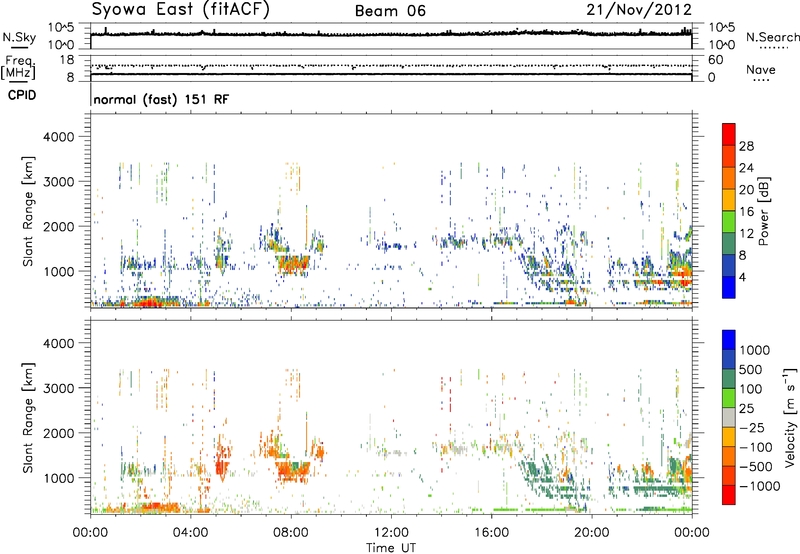Select the '-500' tick on the Velocity scale

point(756,467)
